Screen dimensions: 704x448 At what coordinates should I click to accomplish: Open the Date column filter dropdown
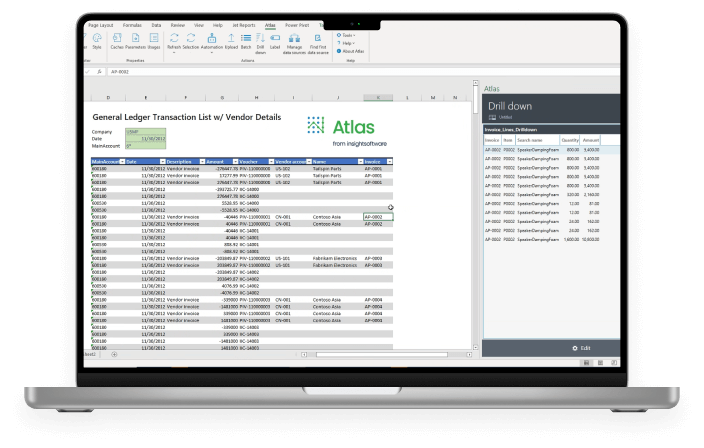[x=163, y=162]
